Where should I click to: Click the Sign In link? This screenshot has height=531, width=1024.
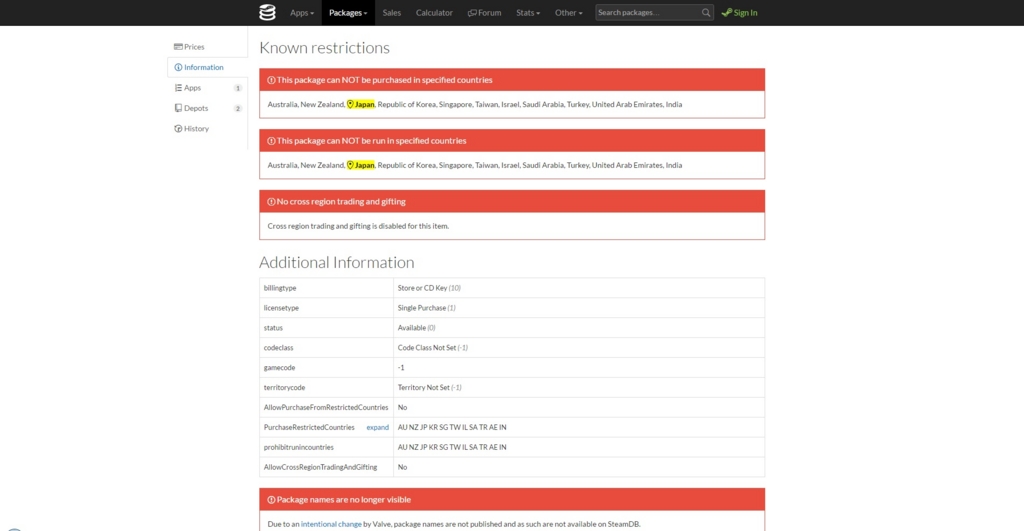739,12
